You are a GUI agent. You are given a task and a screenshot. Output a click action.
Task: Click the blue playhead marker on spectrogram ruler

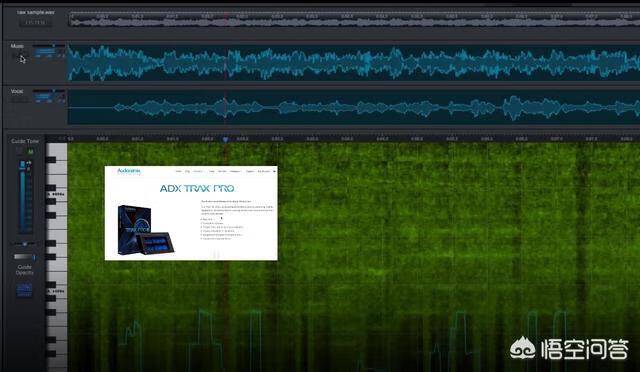point(225,140)
